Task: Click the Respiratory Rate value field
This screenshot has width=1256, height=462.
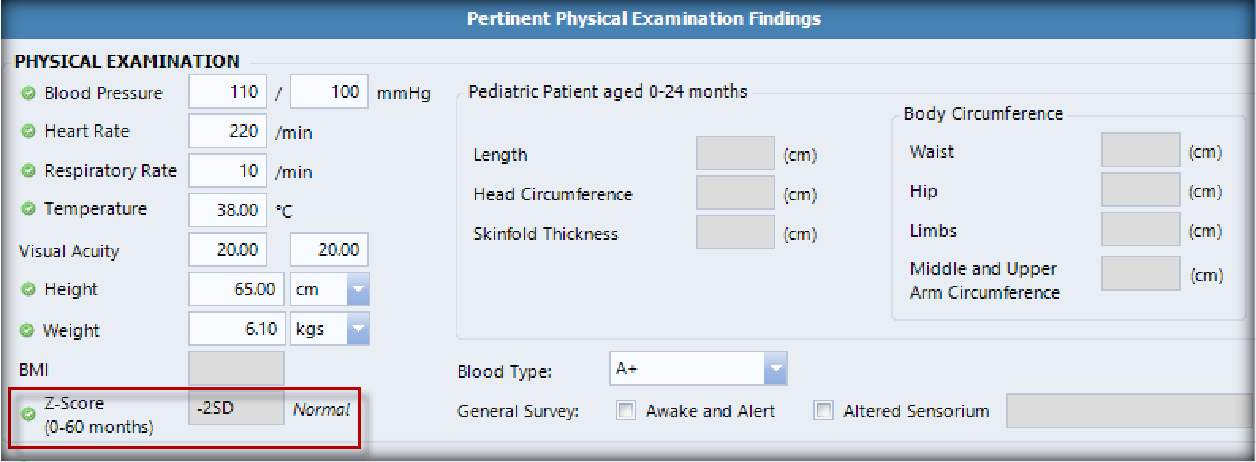Action: click(x=228, y=171)
